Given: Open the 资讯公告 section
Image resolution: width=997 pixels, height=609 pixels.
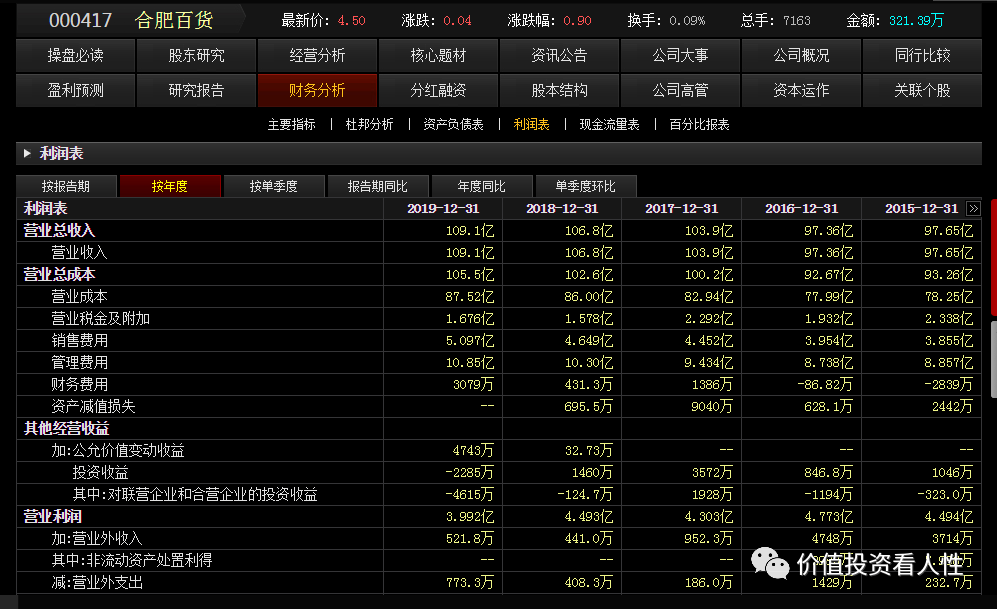Looking at the screenshot, I should (560, 55).
